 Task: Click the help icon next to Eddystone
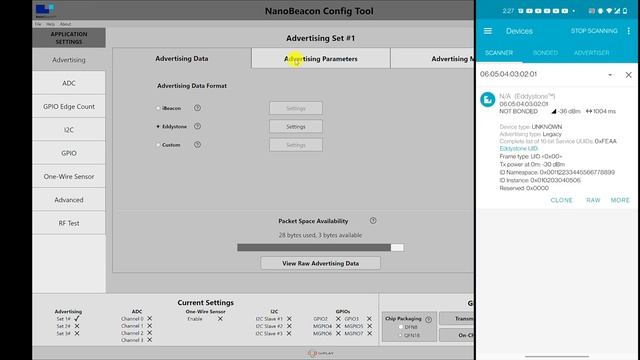click(197, 126)
